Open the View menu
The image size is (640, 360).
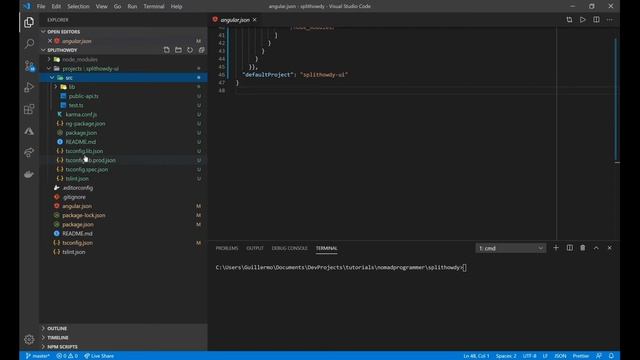(101, 7)
